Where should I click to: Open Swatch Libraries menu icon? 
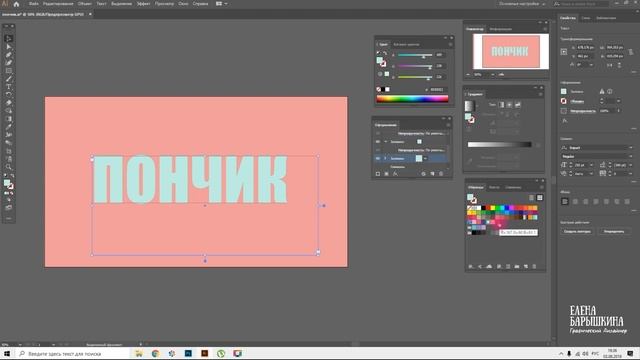point(471,267)
